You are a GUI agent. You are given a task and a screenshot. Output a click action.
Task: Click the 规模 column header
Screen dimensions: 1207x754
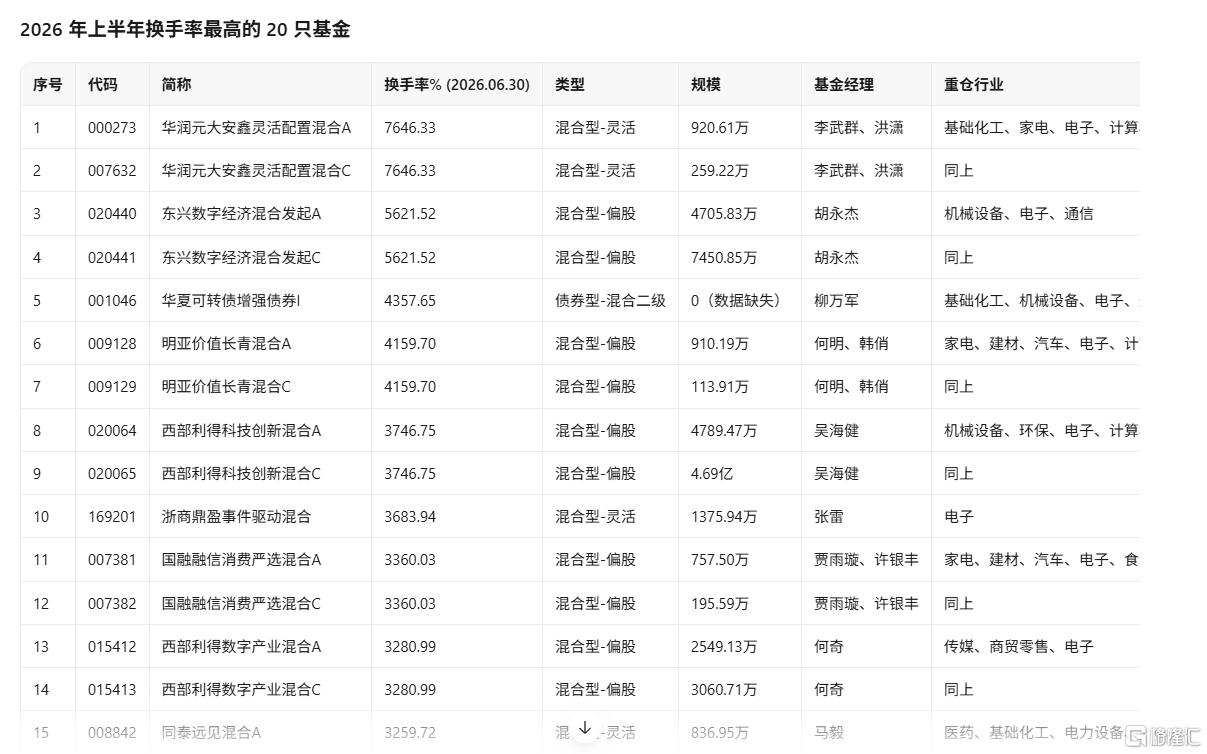pyautogui.click(x=705, y=85)
